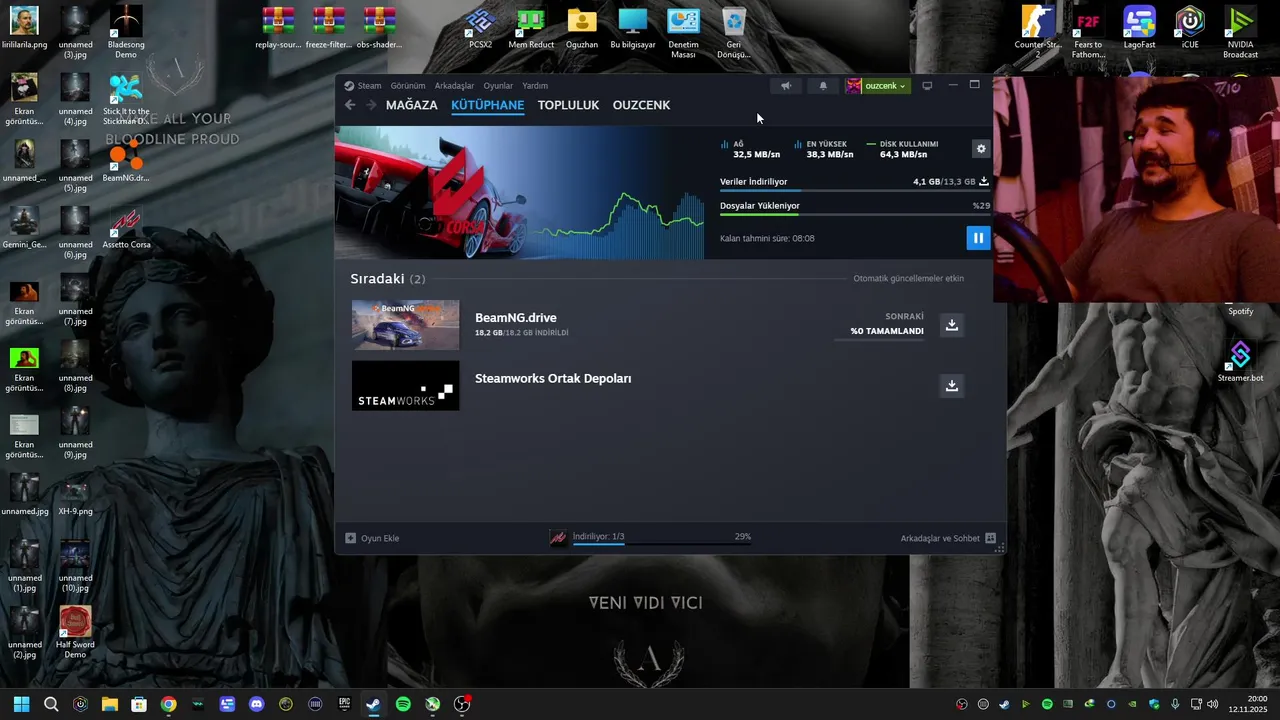Select lirililarila.png file on desktop
This screenshot has width=1280, height=720.
pos(24,29)
